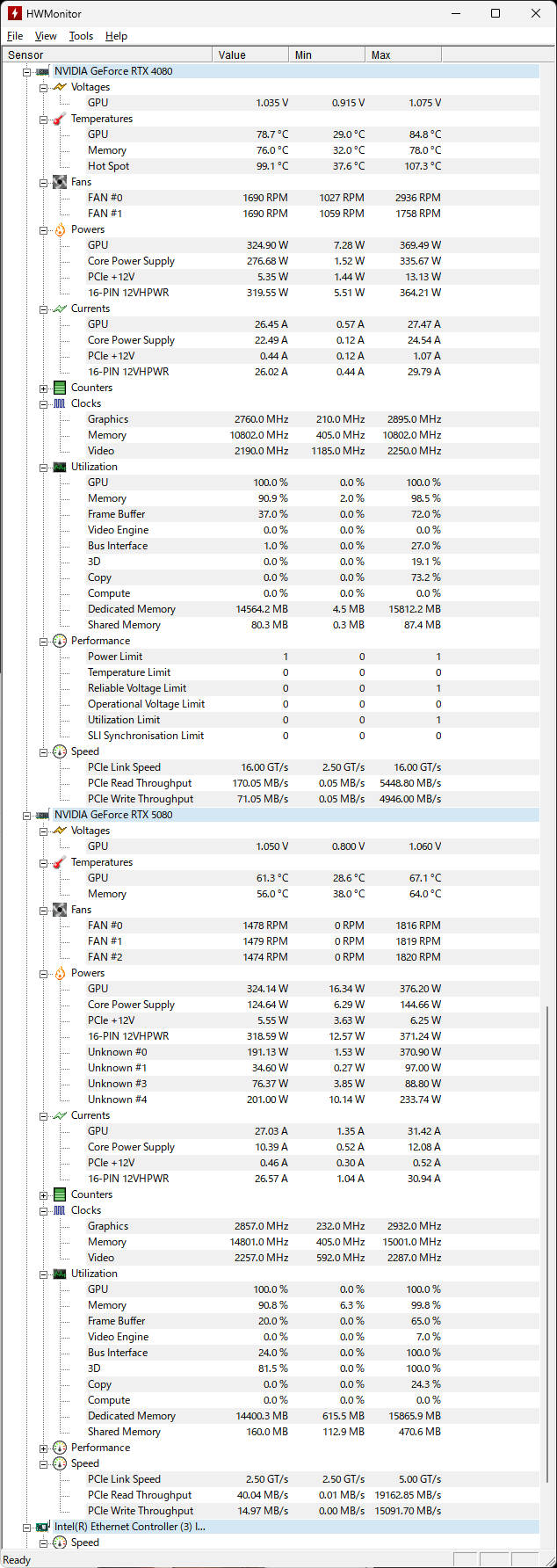Click the Value column header
This screenshot has height=1568, width=557.
pyautogui.click(x=250, y=54)
